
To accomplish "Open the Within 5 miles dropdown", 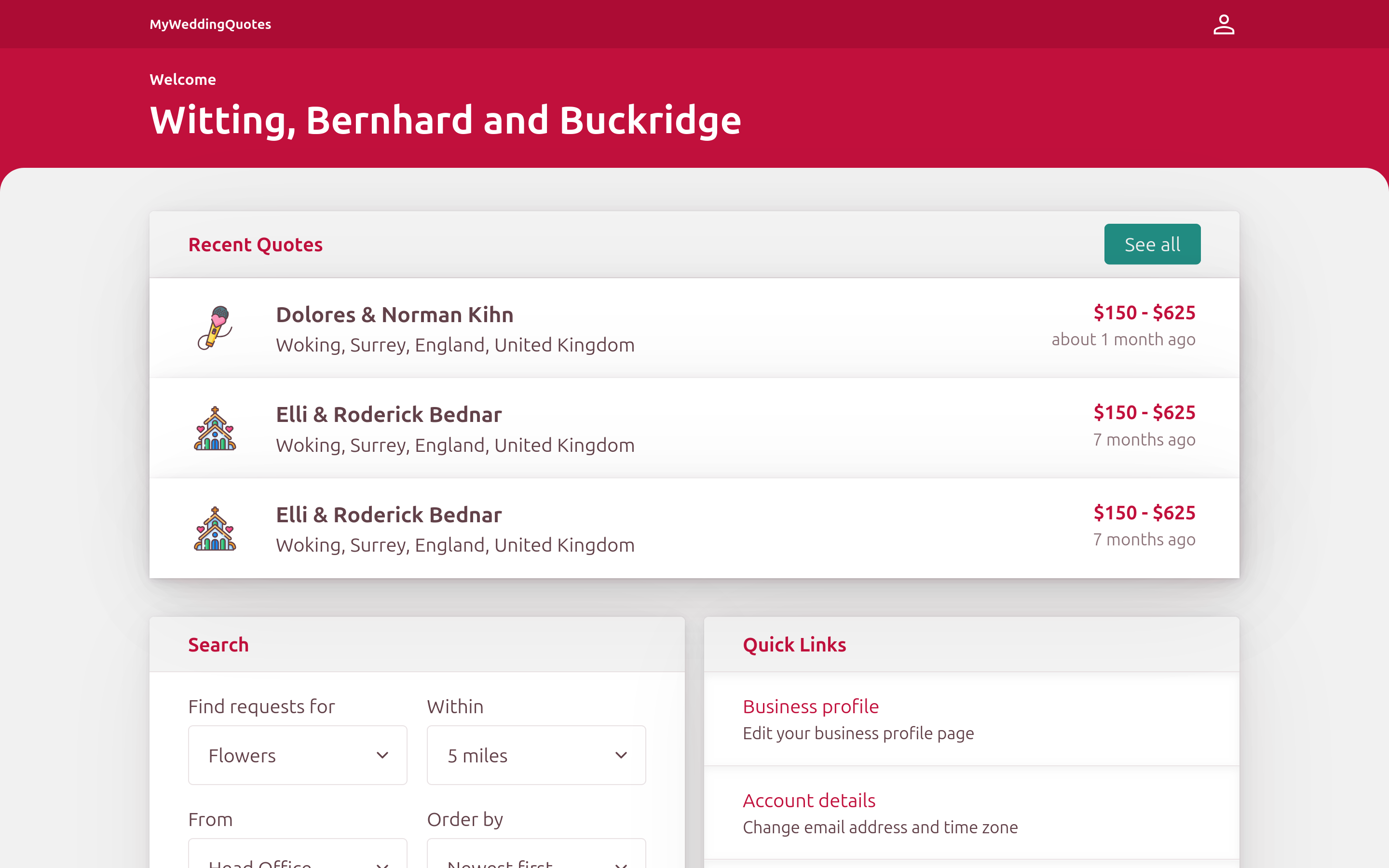I will [x=536, y=755].
